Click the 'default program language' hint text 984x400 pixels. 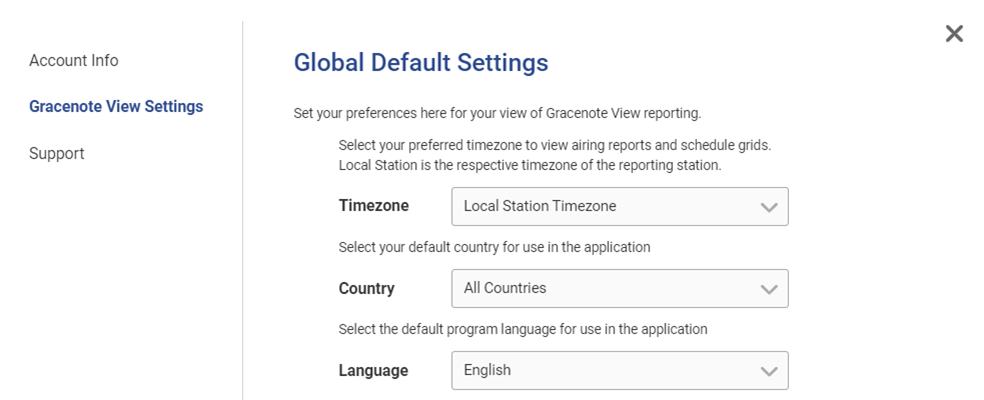point(523,329)
